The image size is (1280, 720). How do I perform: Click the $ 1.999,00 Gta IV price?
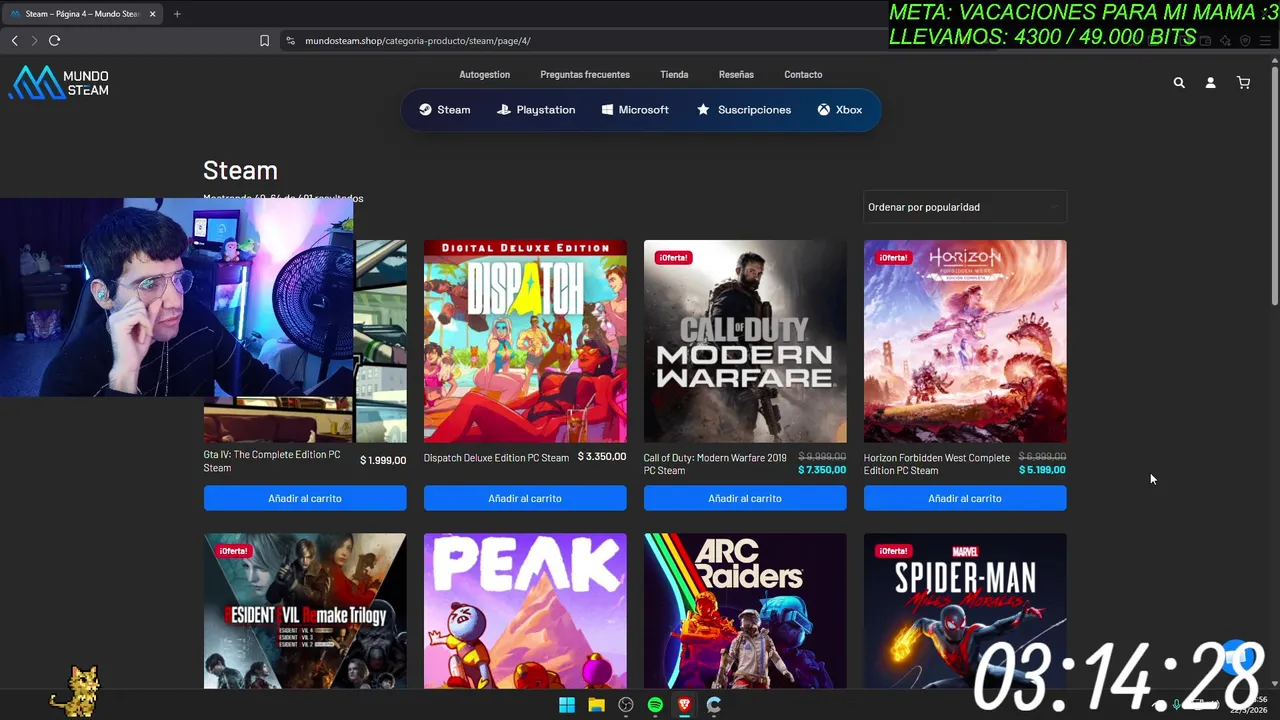pyautogui.click(x=383, y=461)
